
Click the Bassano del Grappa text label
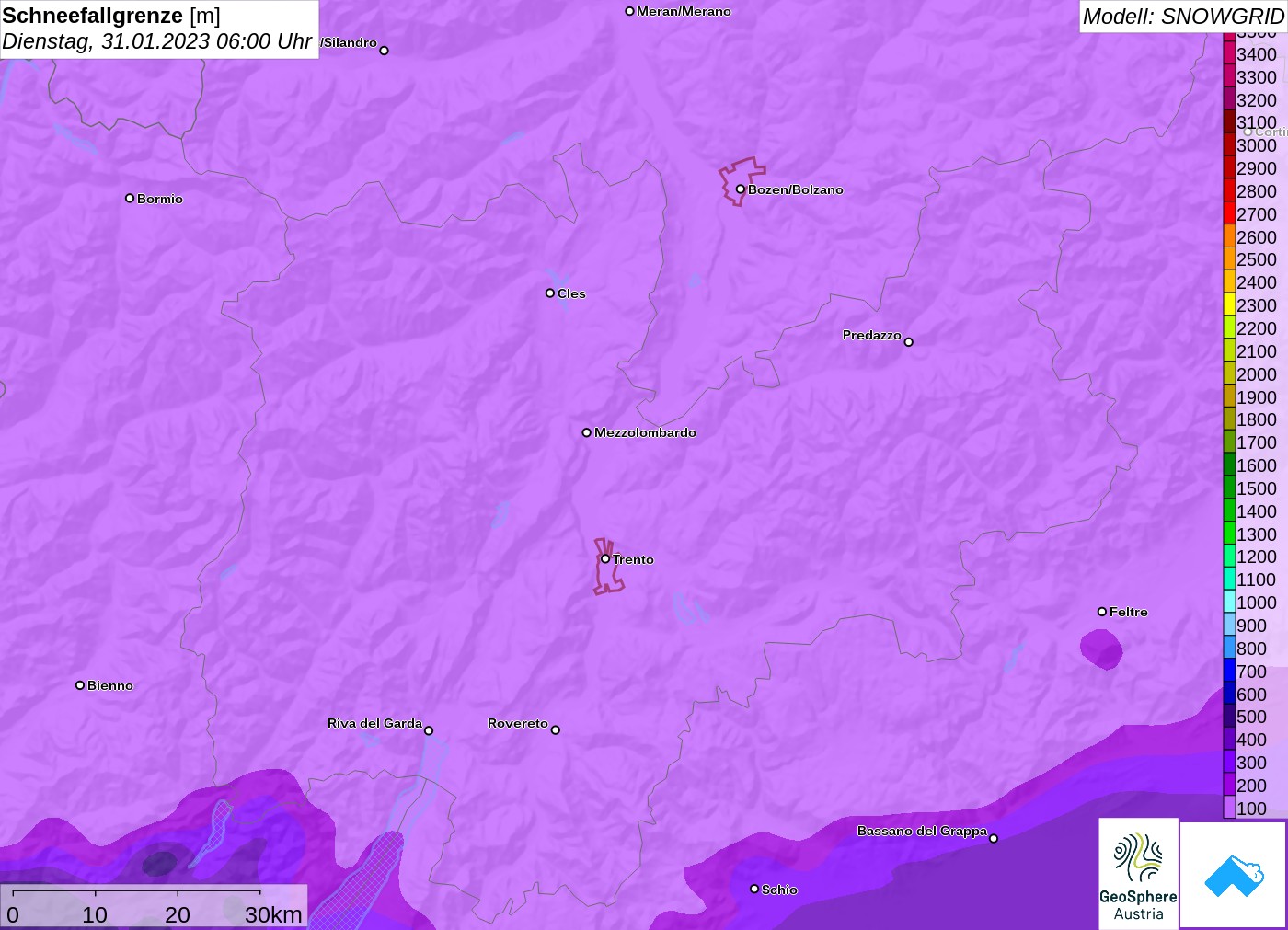click(x=922, y=831)
